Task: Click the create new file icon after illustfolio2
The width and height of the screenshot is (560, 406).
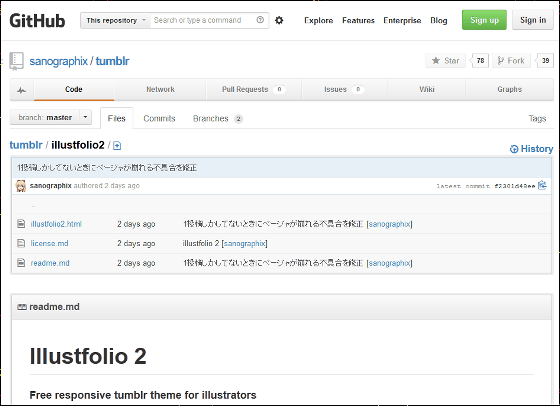Action: coord(117,145)
